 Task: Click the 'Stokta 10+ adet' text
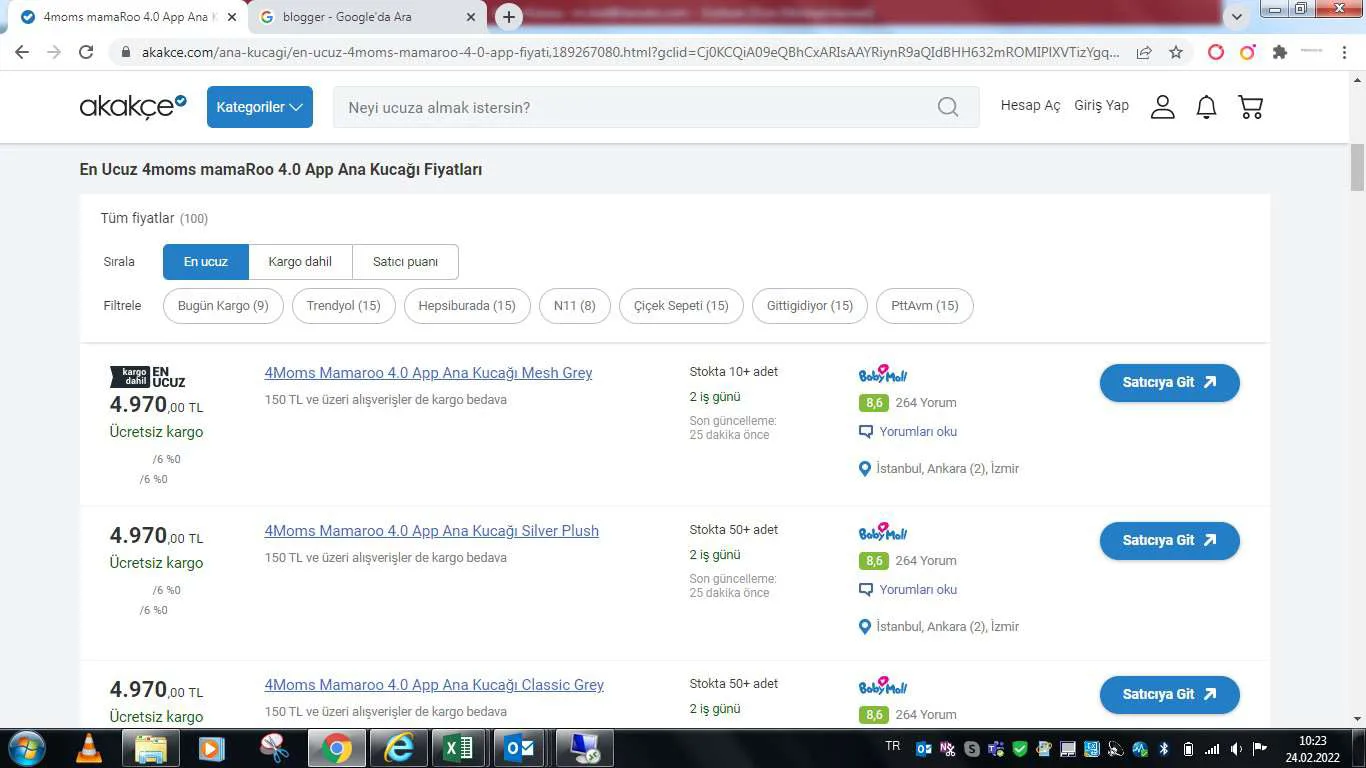pyautogui.click(x=733, y=372)
